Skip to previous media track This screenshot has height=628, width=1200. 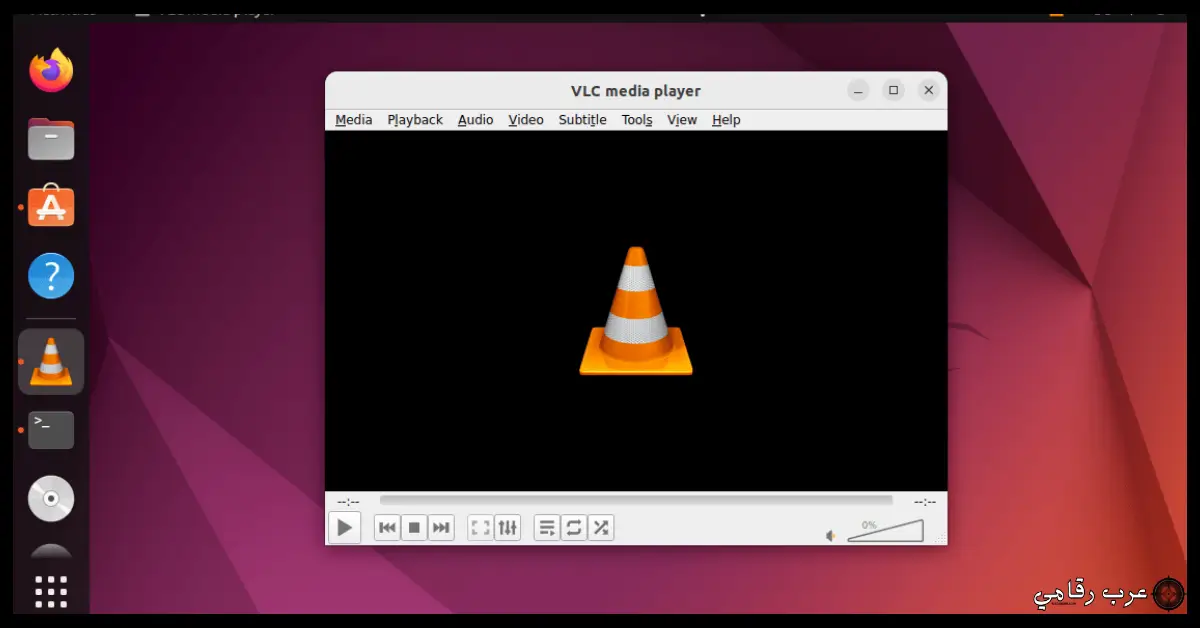387,528
